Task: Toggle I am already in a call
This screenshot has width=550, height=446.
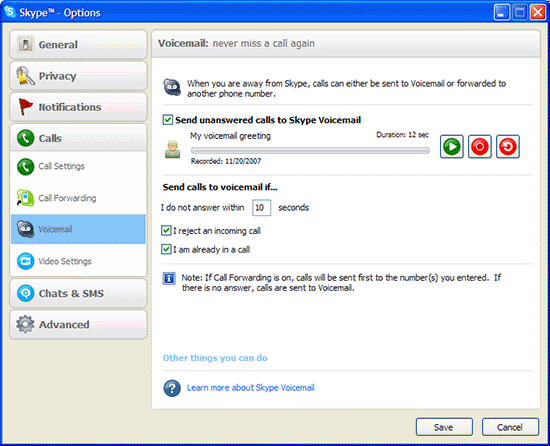Action: (166, 249)
